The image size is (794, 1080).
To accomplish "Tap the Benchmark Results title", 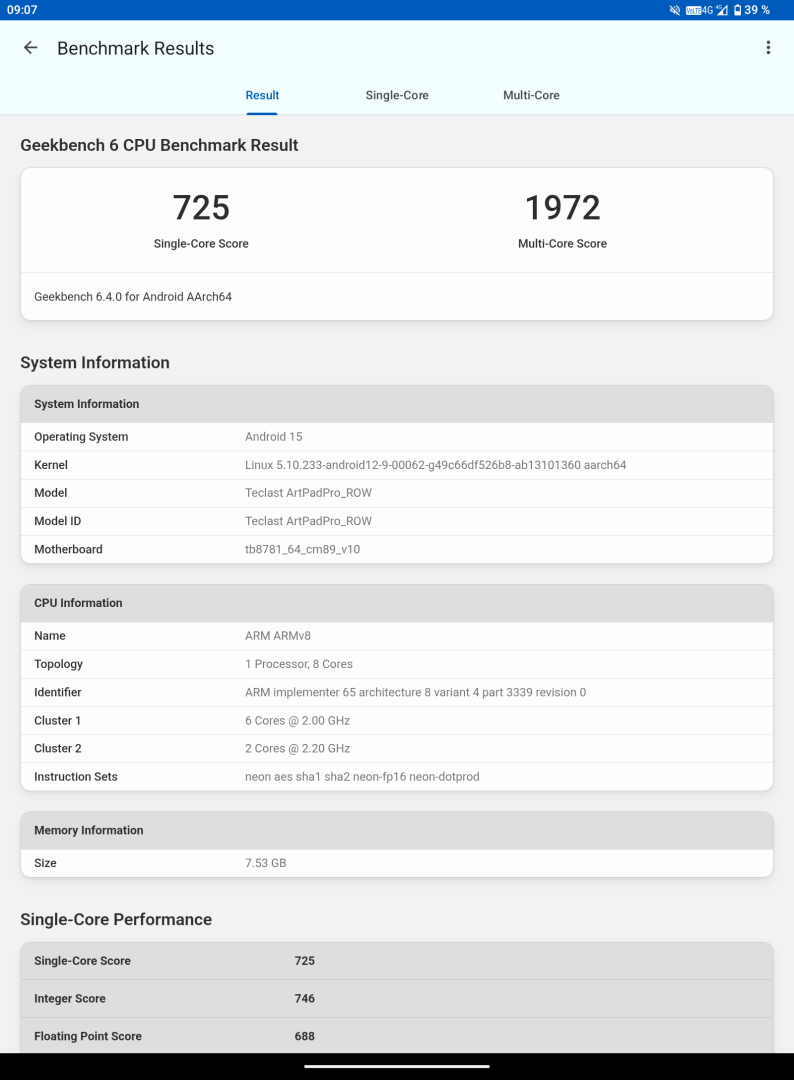I will tap(136, 48).
